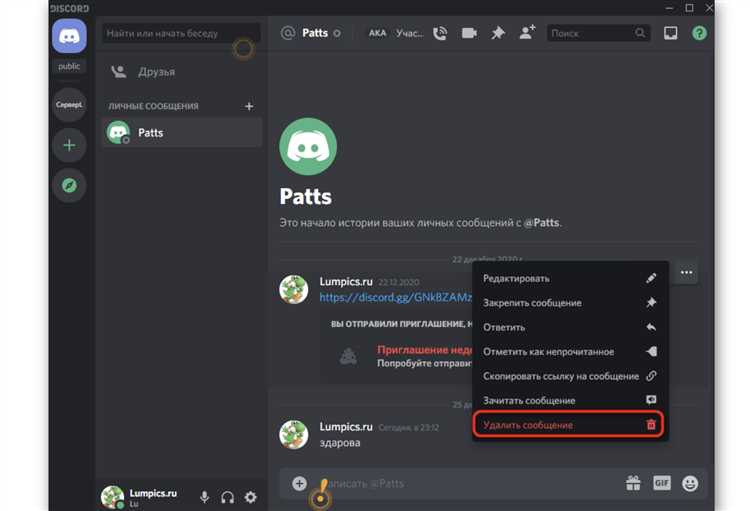The height and width of the screenshot is (511, 750).
Task: Create new direct message plus icon
Action: coord(249,106)
